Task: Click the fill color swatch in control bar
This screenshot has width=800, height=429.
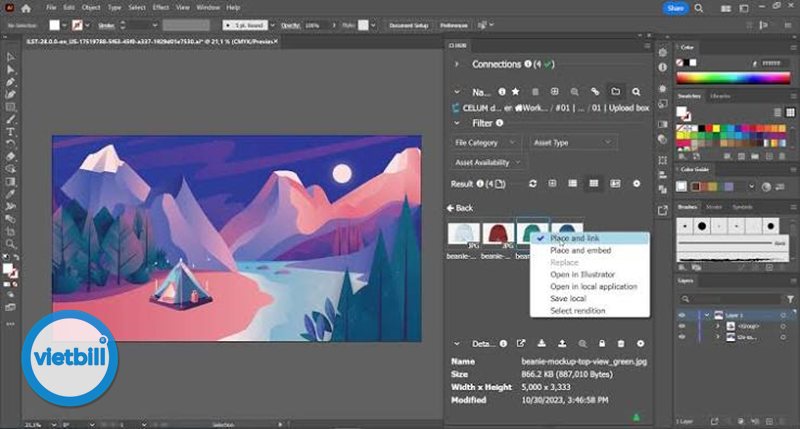Action: [55, 25]
